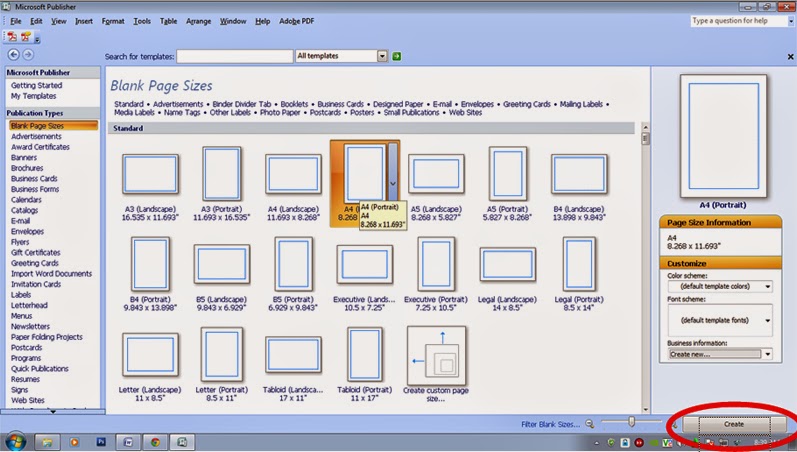Viewport: 797px width, 452px height.
Task: Select Newsletters publication type
Action: click(x=30, y=326)
